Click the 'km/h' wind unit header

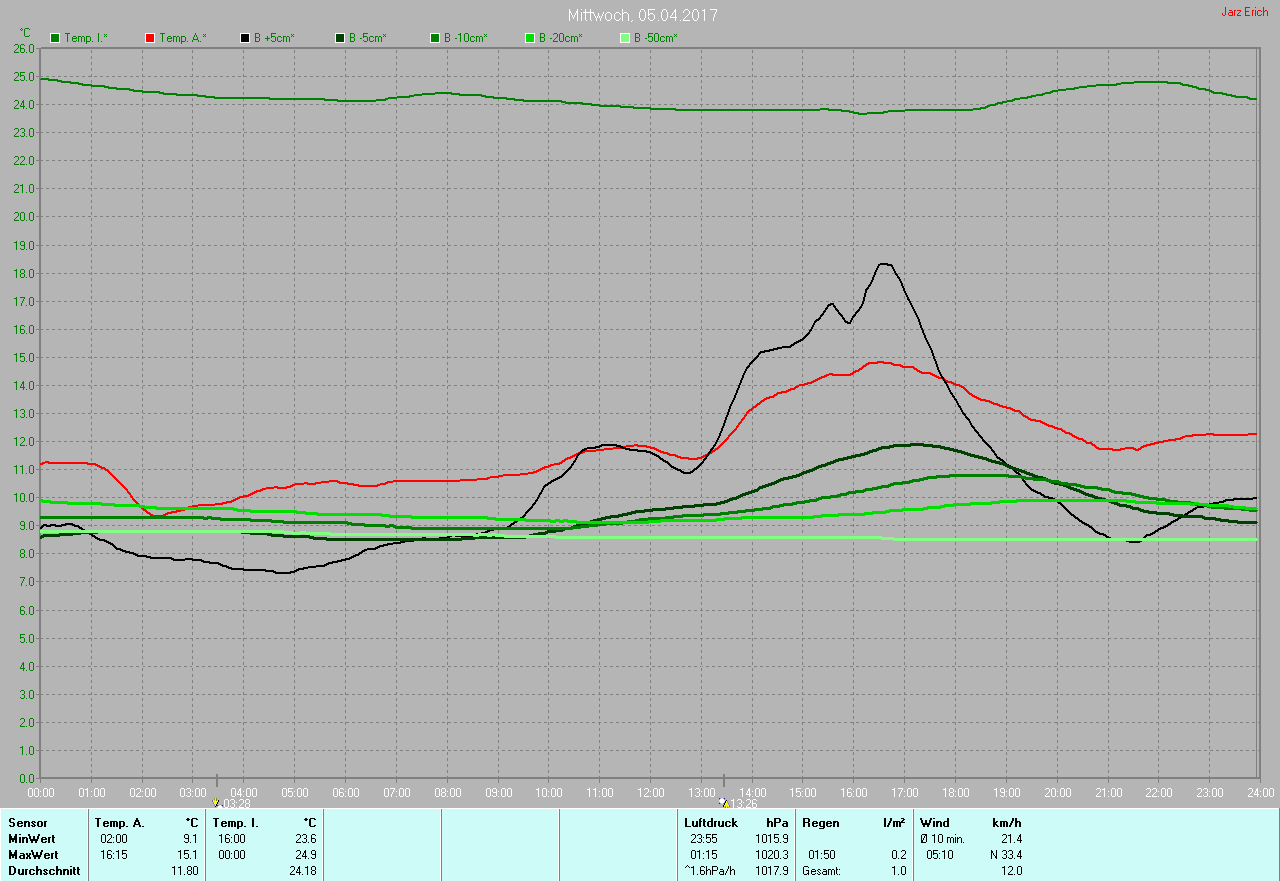coord(1007,823)
